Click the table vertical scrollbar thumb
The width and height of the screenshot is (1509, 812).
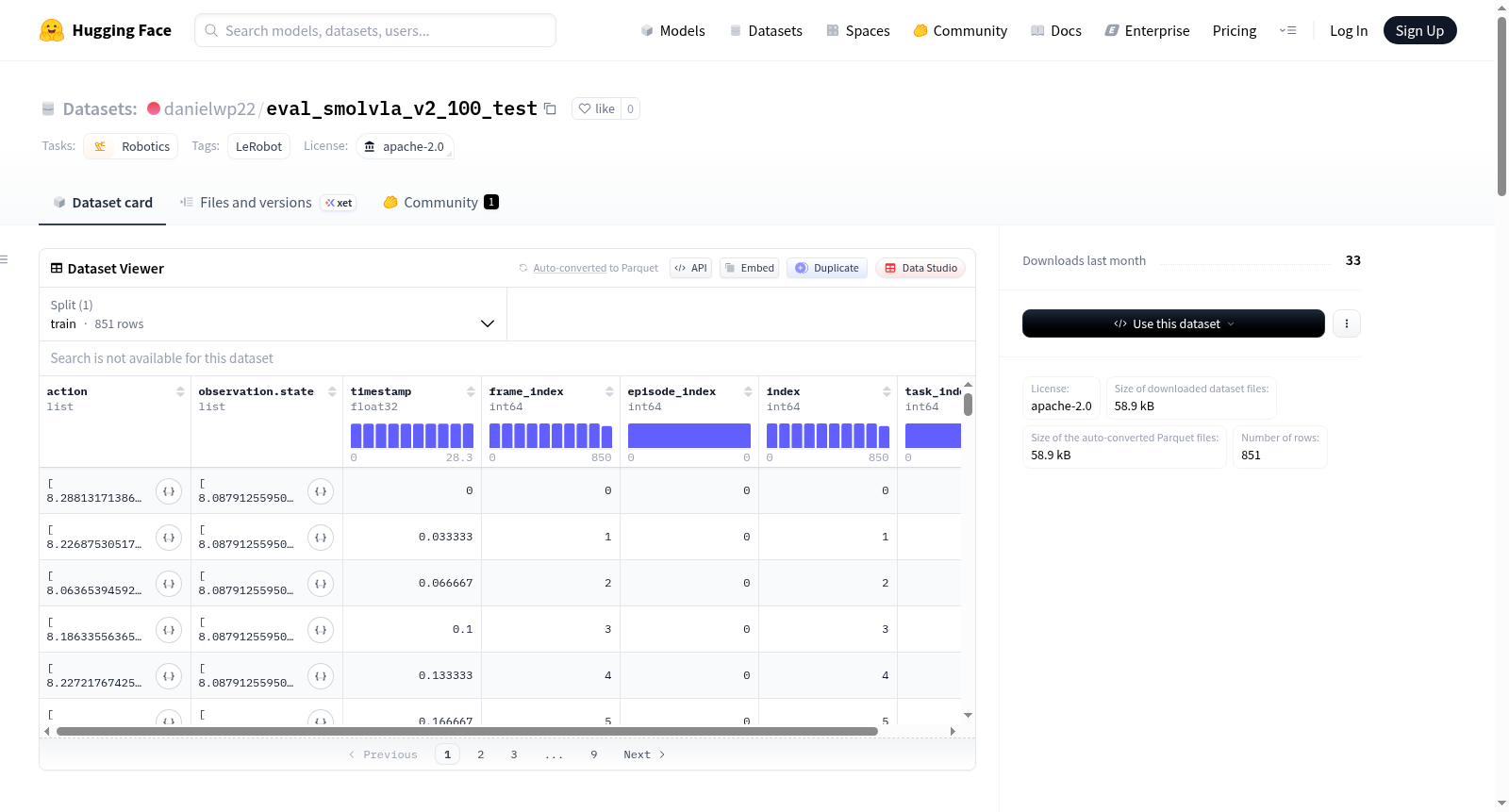tap(968, 405)
